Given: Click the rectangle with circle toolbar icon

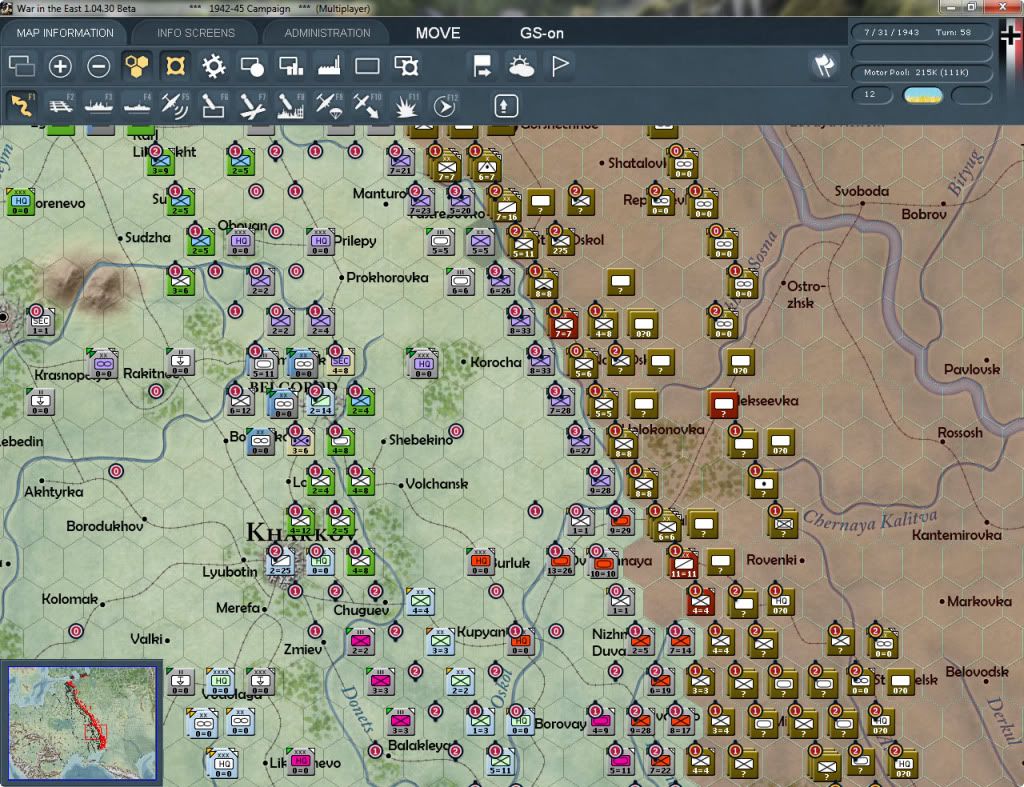Looking at the screenshot, I should click(252, 66).
